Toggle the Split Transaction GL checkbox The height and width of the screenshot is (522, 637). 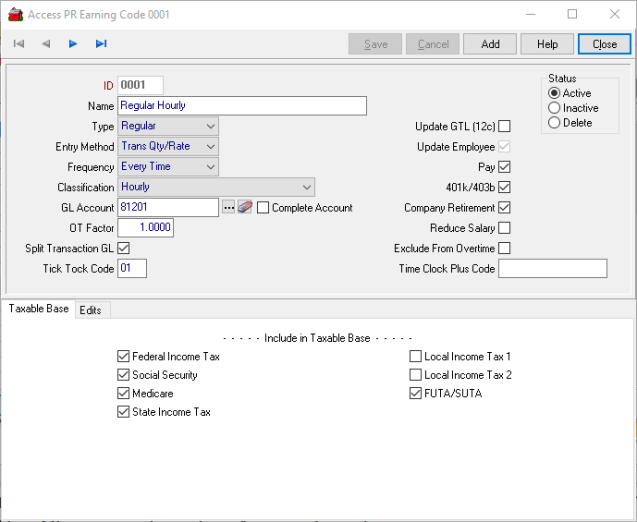click(x=124, y=248)
